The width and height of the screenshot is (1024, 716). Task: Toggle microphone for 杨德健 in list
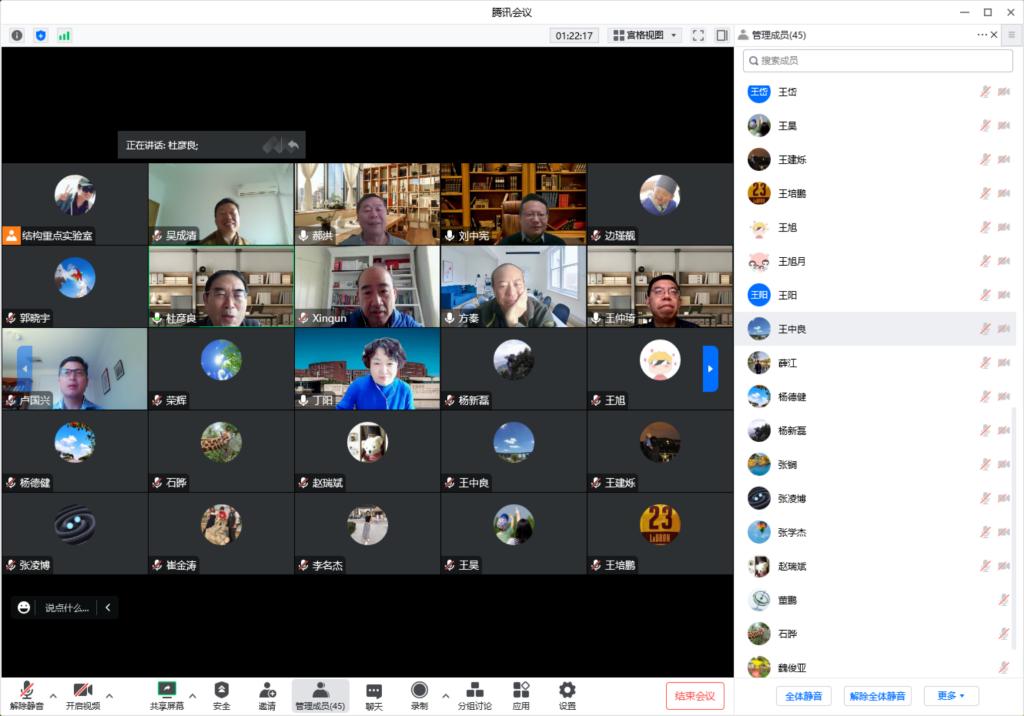985,397
